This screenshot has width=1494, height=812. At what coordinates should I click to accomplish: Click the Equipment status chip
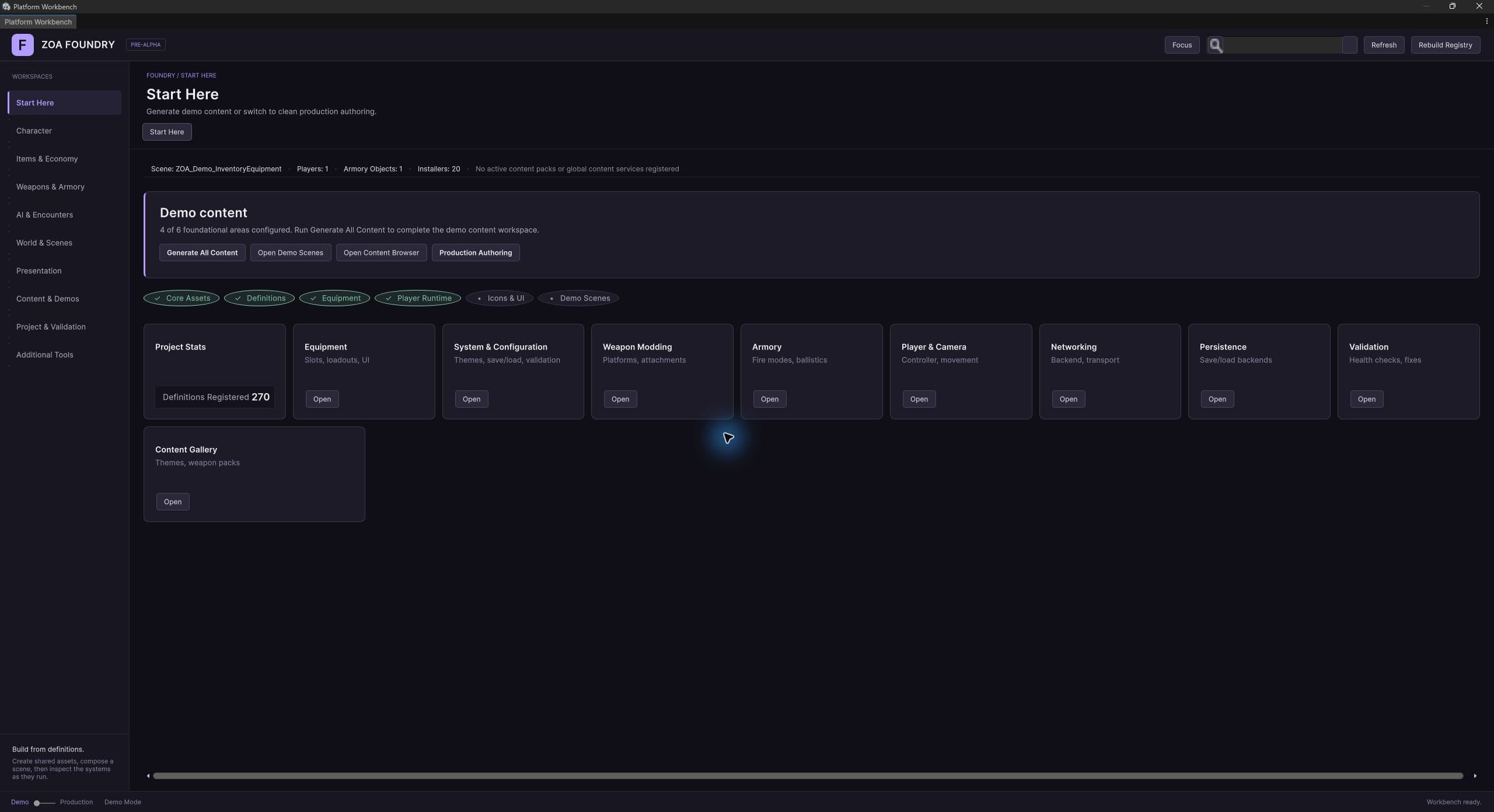[334, 298]
